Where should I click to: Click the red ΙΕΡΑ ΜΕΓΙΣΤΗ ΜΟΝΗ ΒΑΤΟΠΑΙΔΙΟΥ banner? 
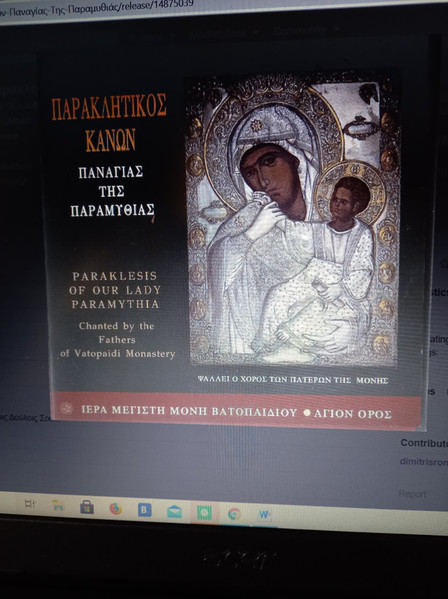point(236,411)
